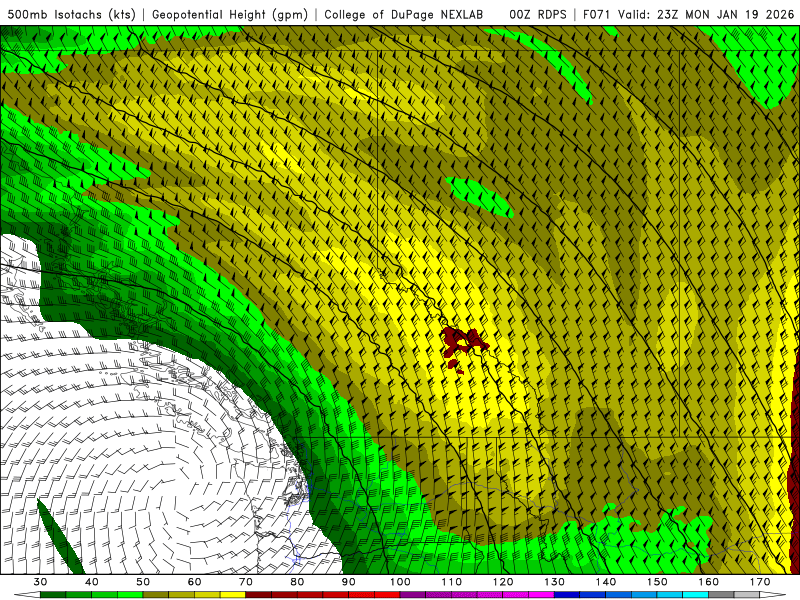Click the '500mb Isotachs (kts)' title text
Screen dimensions: 800x600
pyautogui.click(x=72, y=14)
